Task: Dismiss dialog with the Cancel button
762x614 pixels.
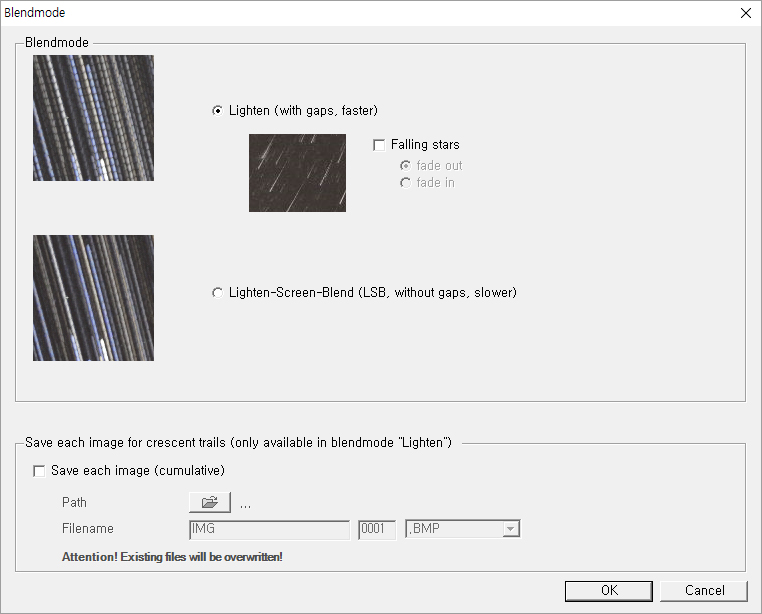Action: (x=704, y=591)
